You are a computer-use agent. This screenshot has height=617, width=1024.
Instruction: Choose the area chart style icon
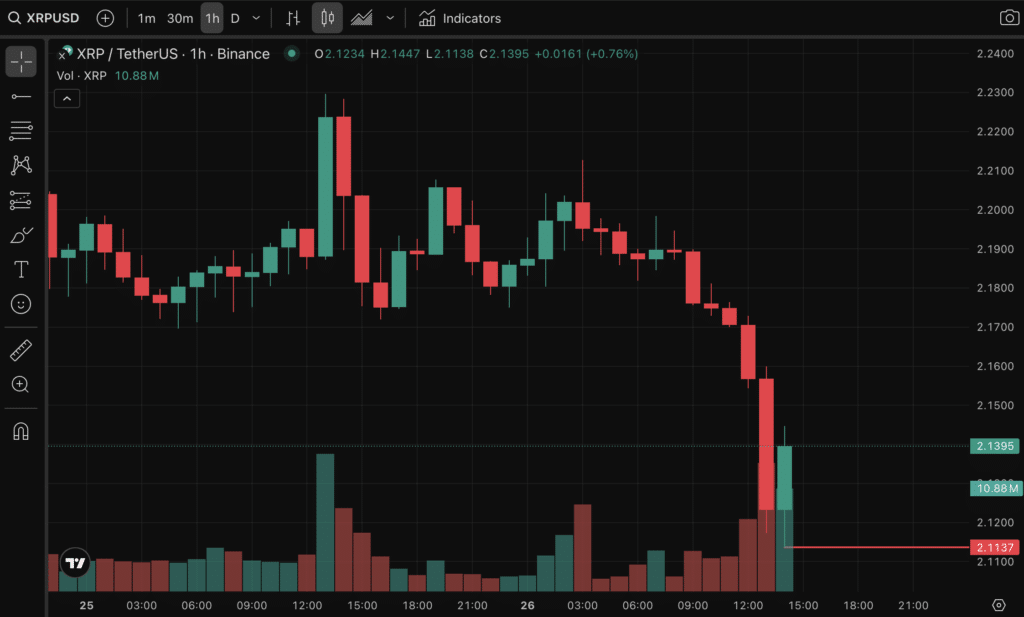pyautogui.click(x=362, y=18)
